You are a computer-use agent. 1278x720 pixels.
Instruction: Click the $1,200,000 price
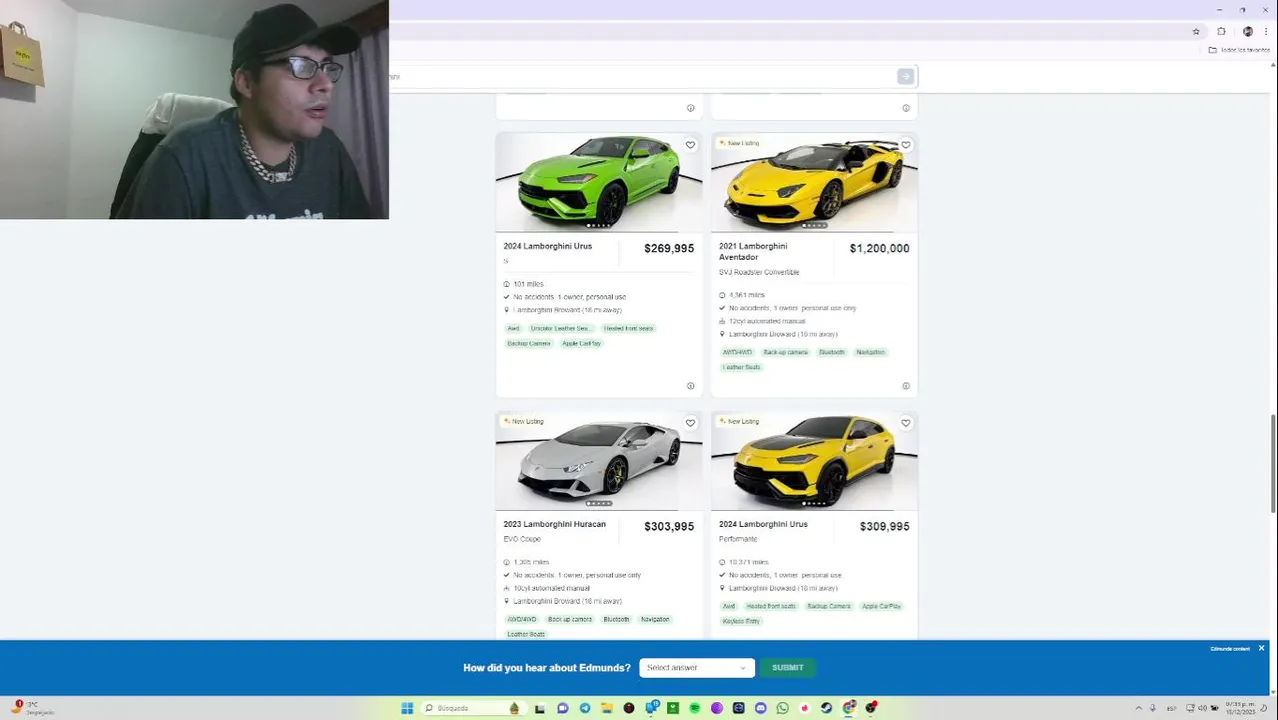click(880, 248)
